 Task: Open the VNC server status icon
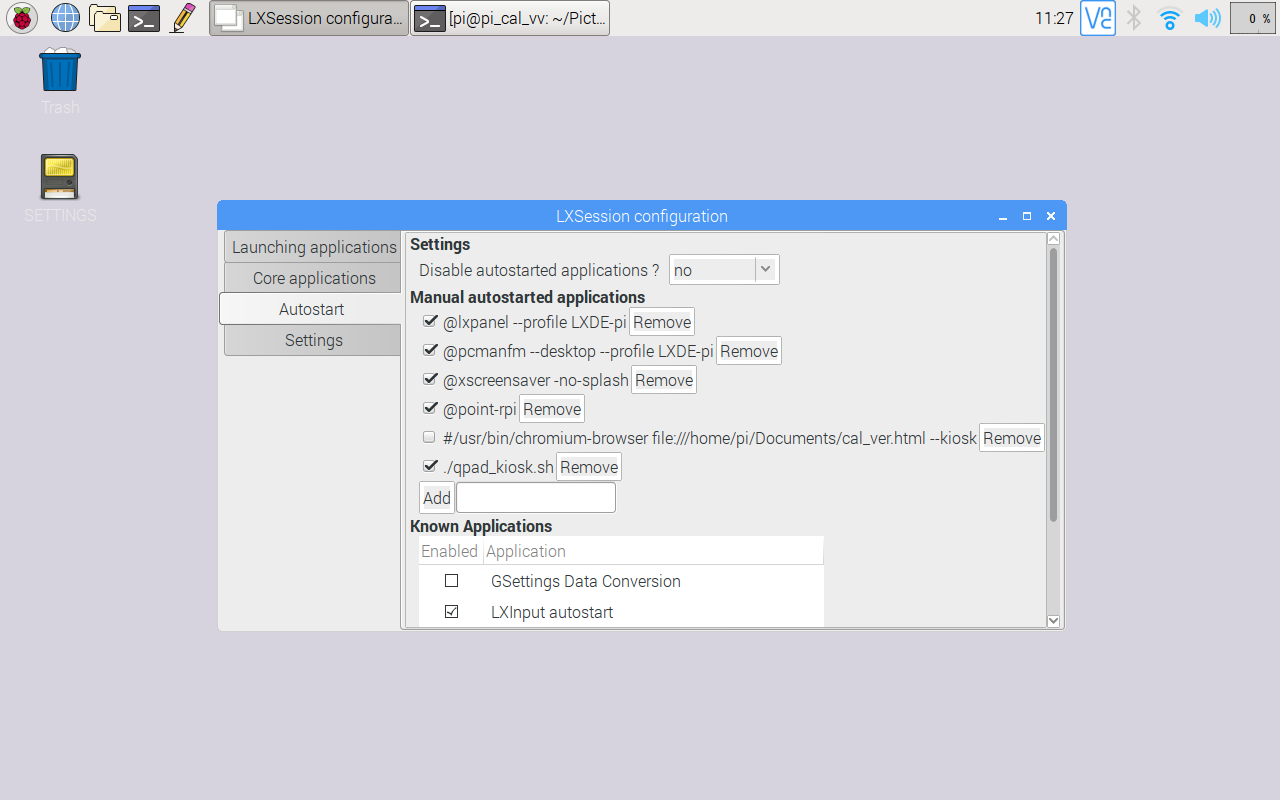(1097, 17)
